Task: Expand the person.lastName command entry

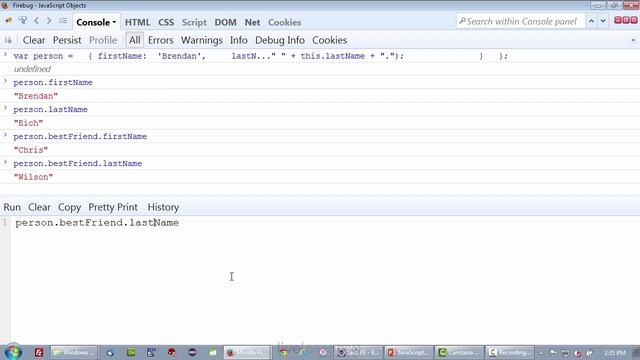Action: [x=5, y=108]
